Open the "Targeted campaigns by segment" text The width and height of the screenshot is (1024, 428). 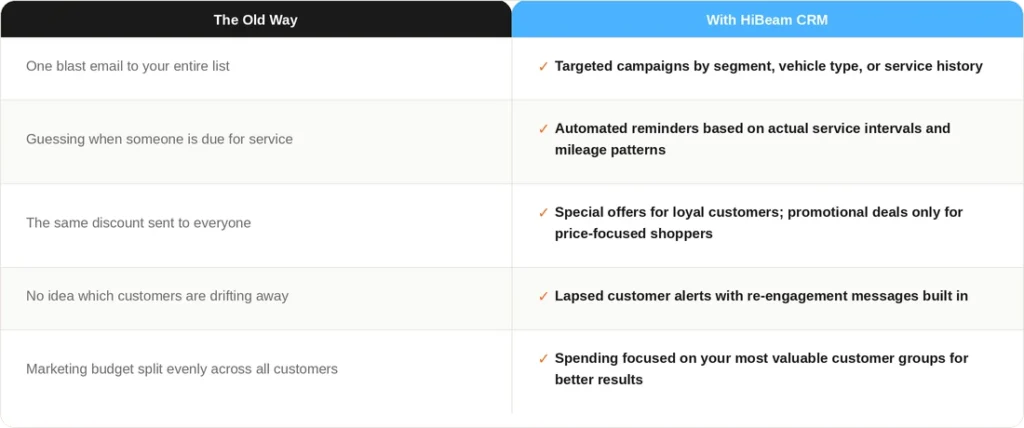point(768,66)
